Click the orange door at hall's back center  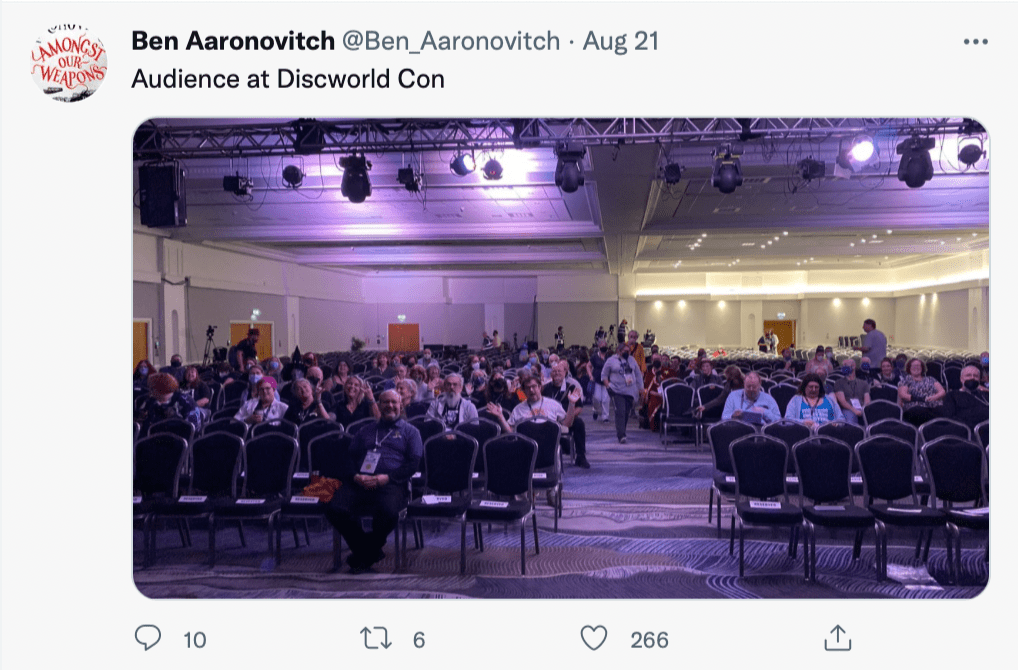pos(404,337)
